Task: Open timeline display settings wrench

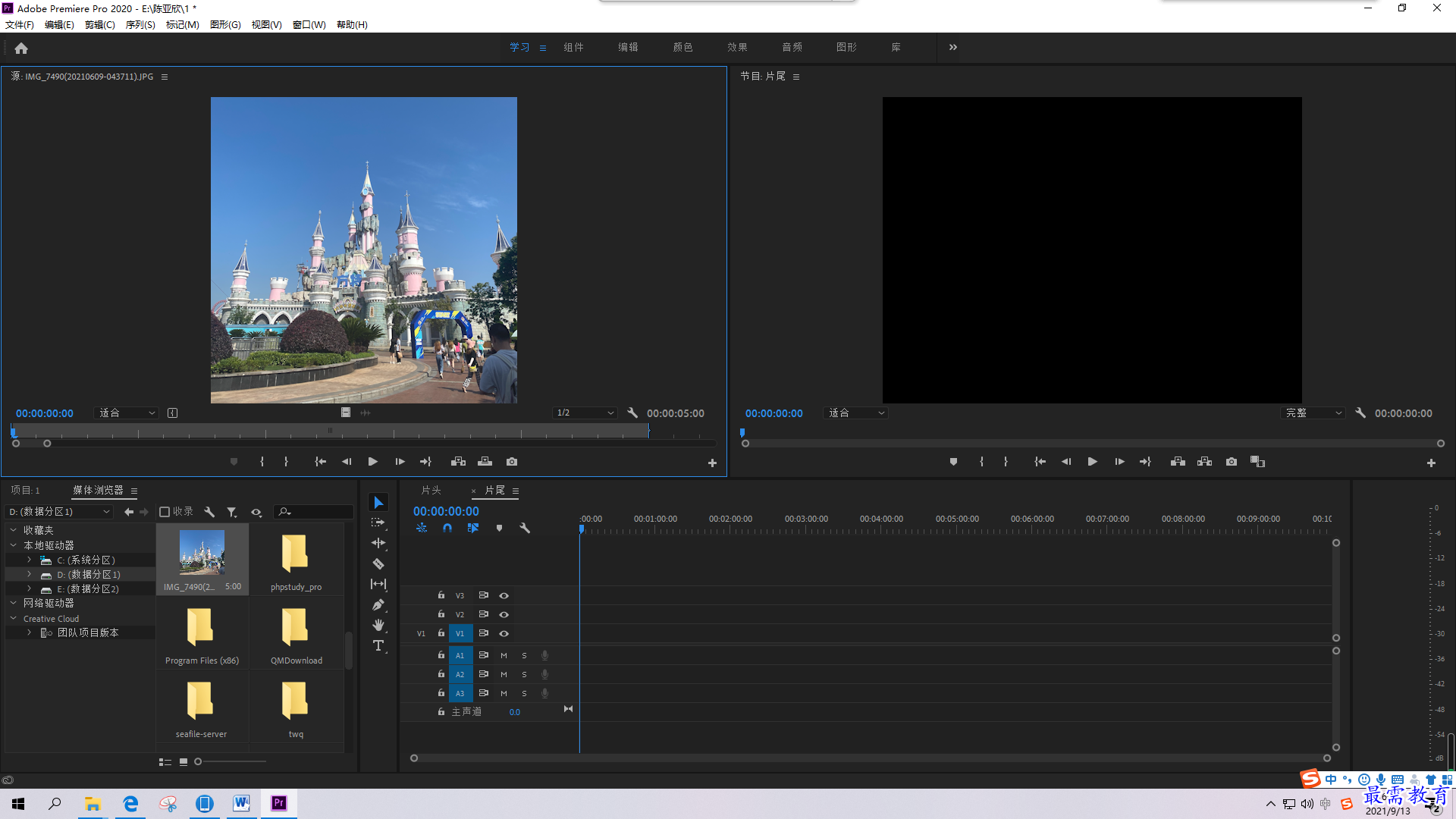Action: [x=524, y=528]
